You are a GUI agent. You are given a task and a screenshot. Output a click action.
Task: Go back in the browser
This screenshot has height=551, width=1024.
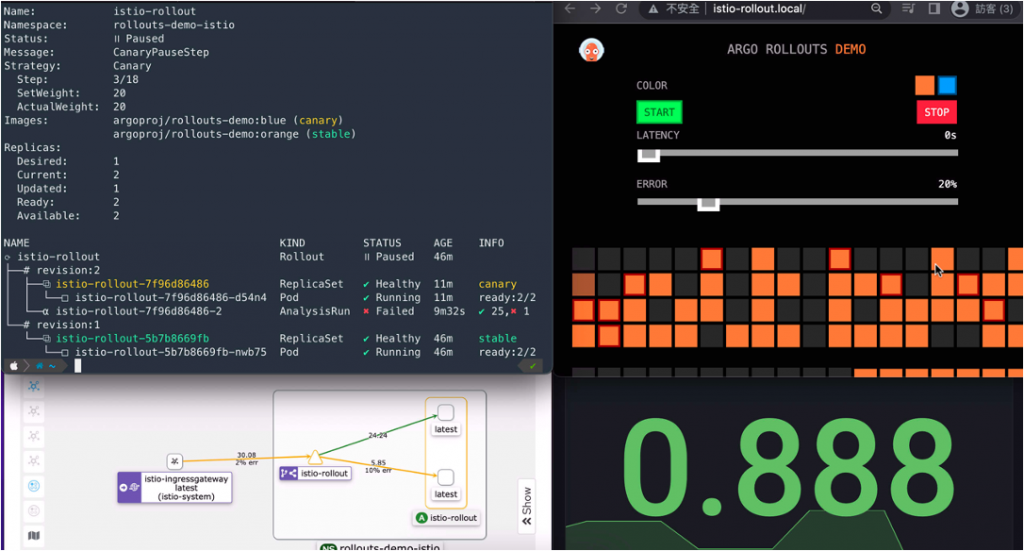[x=569, y=8]
